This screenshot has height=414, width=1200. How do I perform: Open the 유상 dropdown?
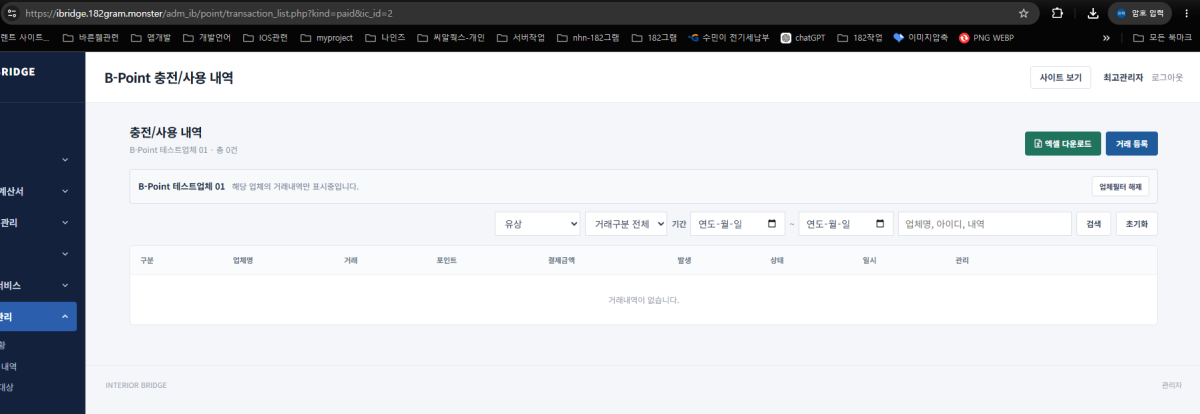(x=537, y=224)
